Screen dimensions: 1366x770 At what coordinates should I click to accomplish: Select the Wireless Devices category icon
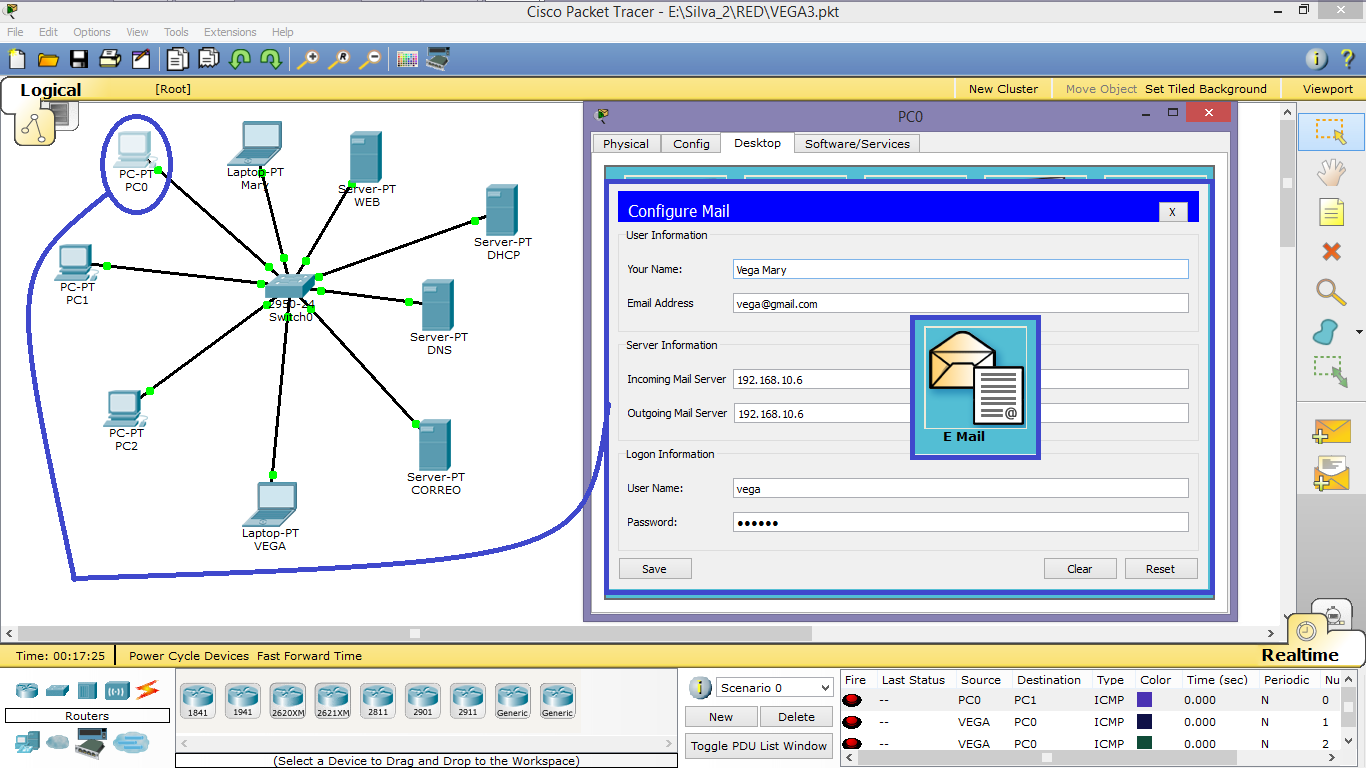(117, 690)
